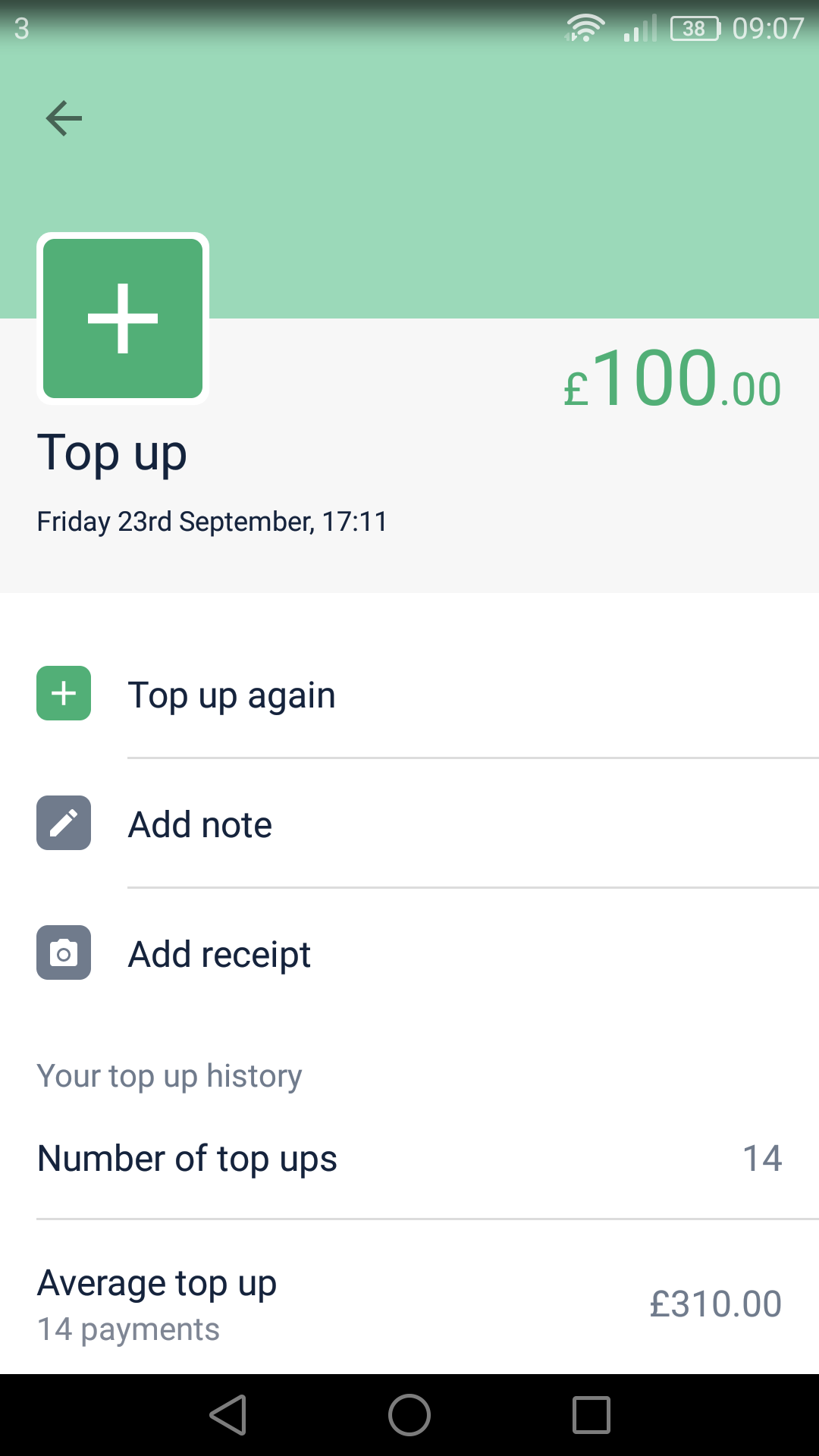This screenshot has height=1456, width=819.
Task: Tap the Your top up history heading
Action: click(x=170, y=1077)
